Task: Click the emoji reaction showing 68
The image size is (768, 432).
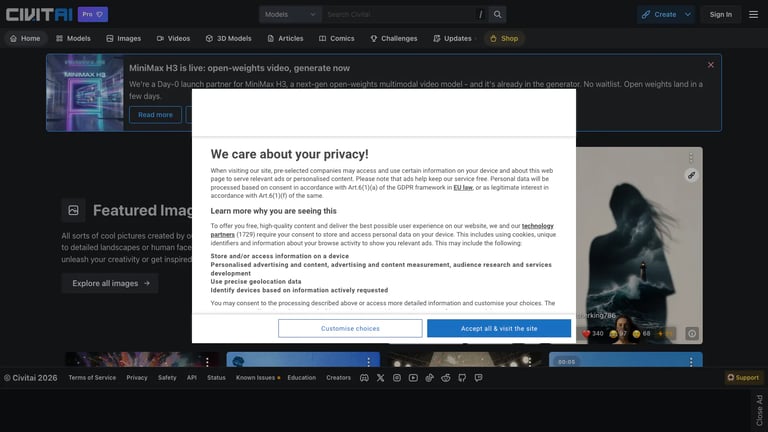Action: pos(641,334)
